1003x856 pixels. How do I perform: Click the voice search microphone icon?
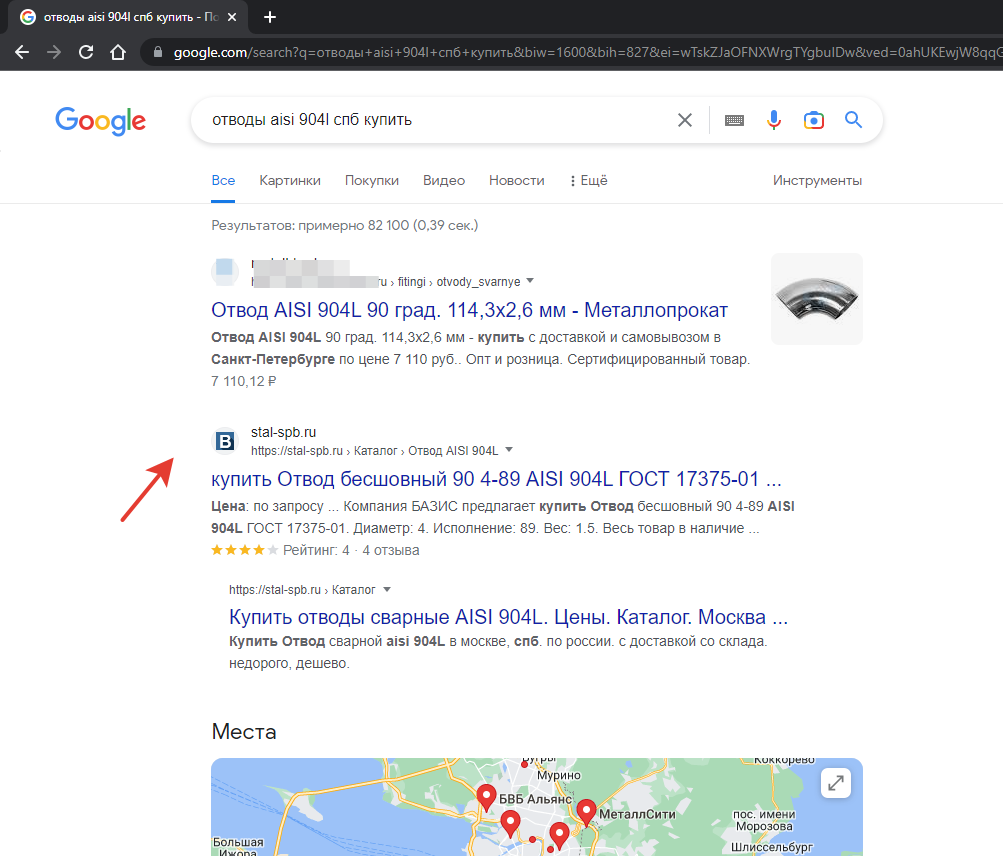click(774, 120)
